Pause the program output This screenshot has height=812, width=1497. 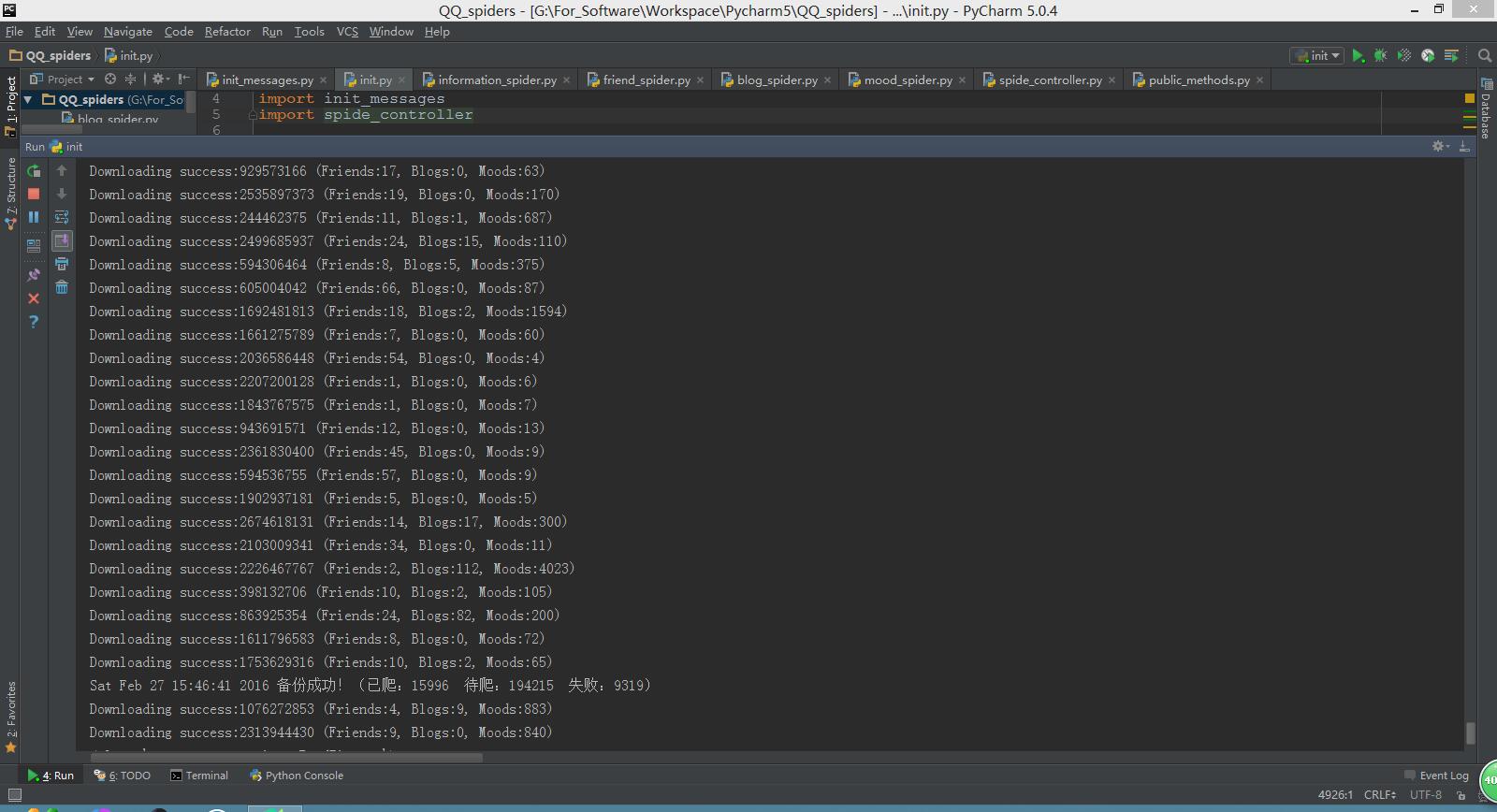34,217
